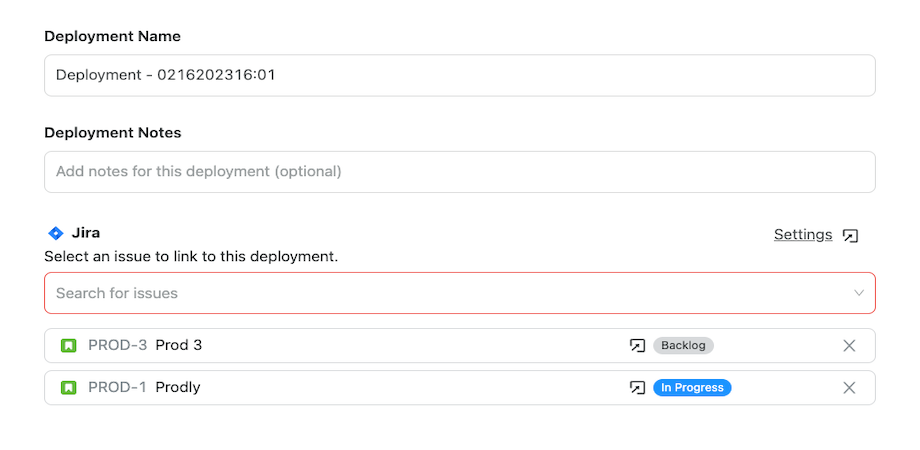Click the Deployment Notes input field

(x=459, y=172)
